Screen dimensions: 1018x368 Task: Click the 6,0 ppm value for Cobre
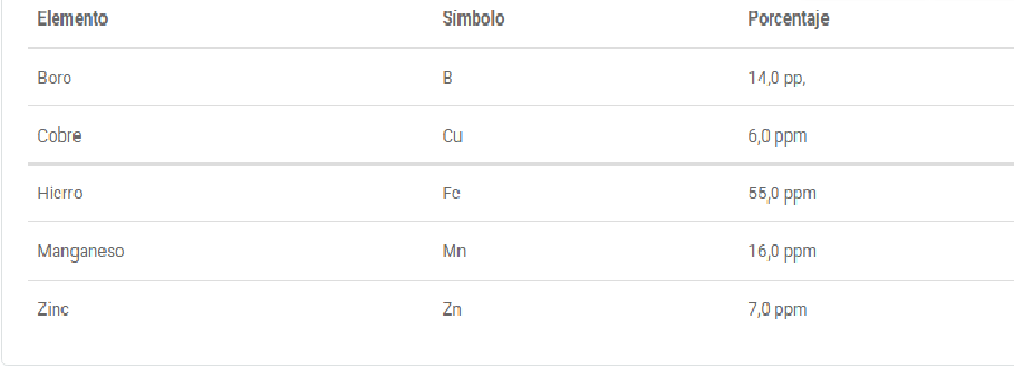778,137
